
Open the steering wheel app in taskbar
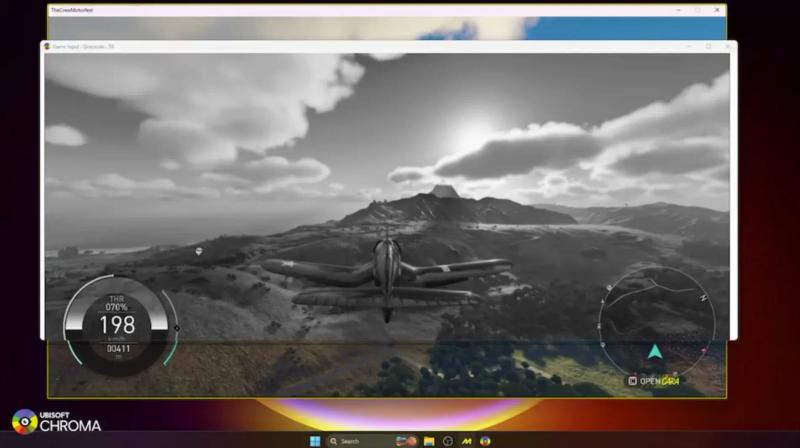(448, 441)
